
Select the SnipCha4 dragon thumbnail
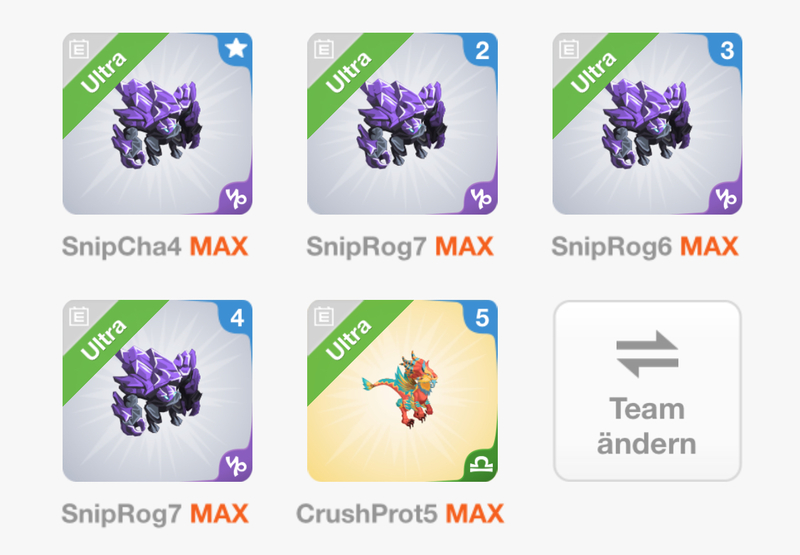pyautogui.click(x=156, y=124)
